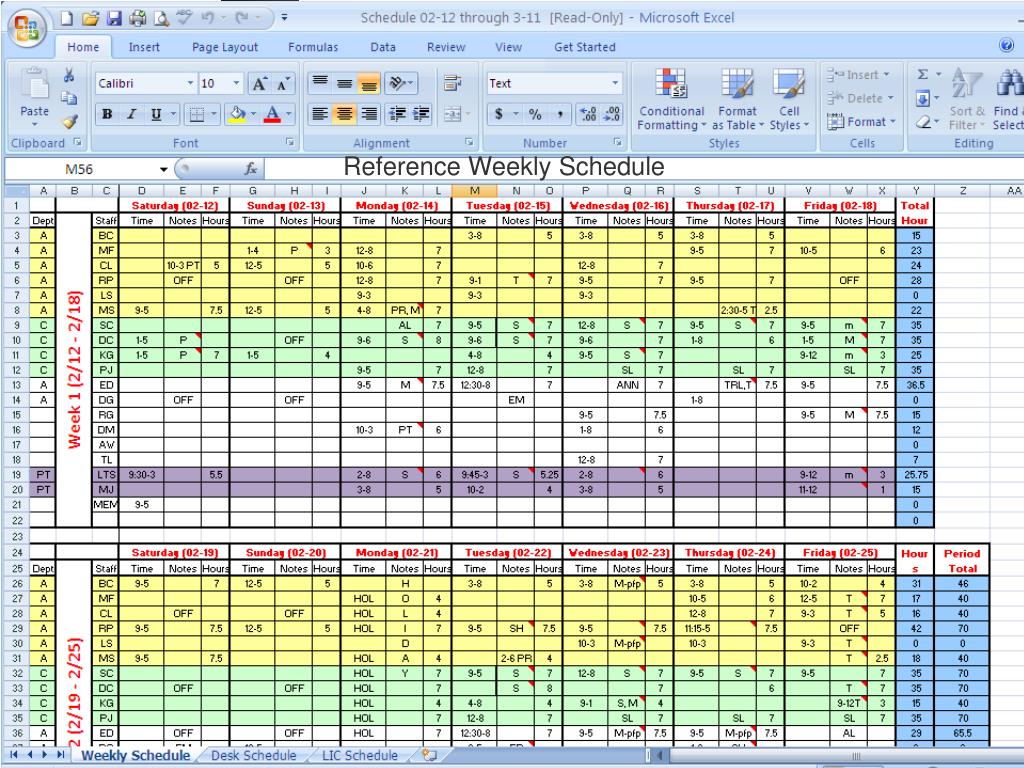The width and height of the screenshot is (1024, 768).
Task: Open the font size 10 dropdown
Action: 236,84
